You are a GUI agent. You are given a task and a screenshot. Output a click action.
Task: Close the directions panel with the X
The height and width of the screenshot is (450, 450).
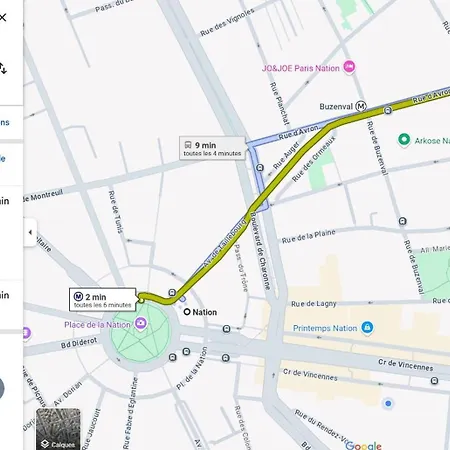click(x=3, y=17)
